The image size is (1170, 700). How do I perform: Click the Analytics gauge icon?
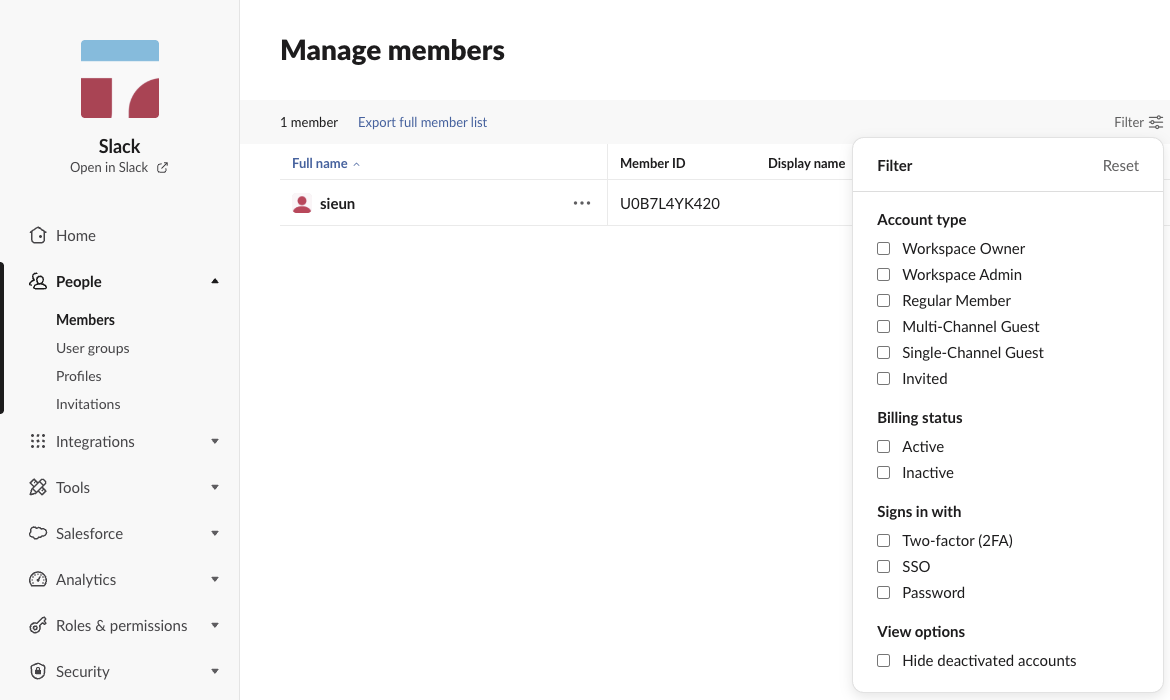(37, 579)
